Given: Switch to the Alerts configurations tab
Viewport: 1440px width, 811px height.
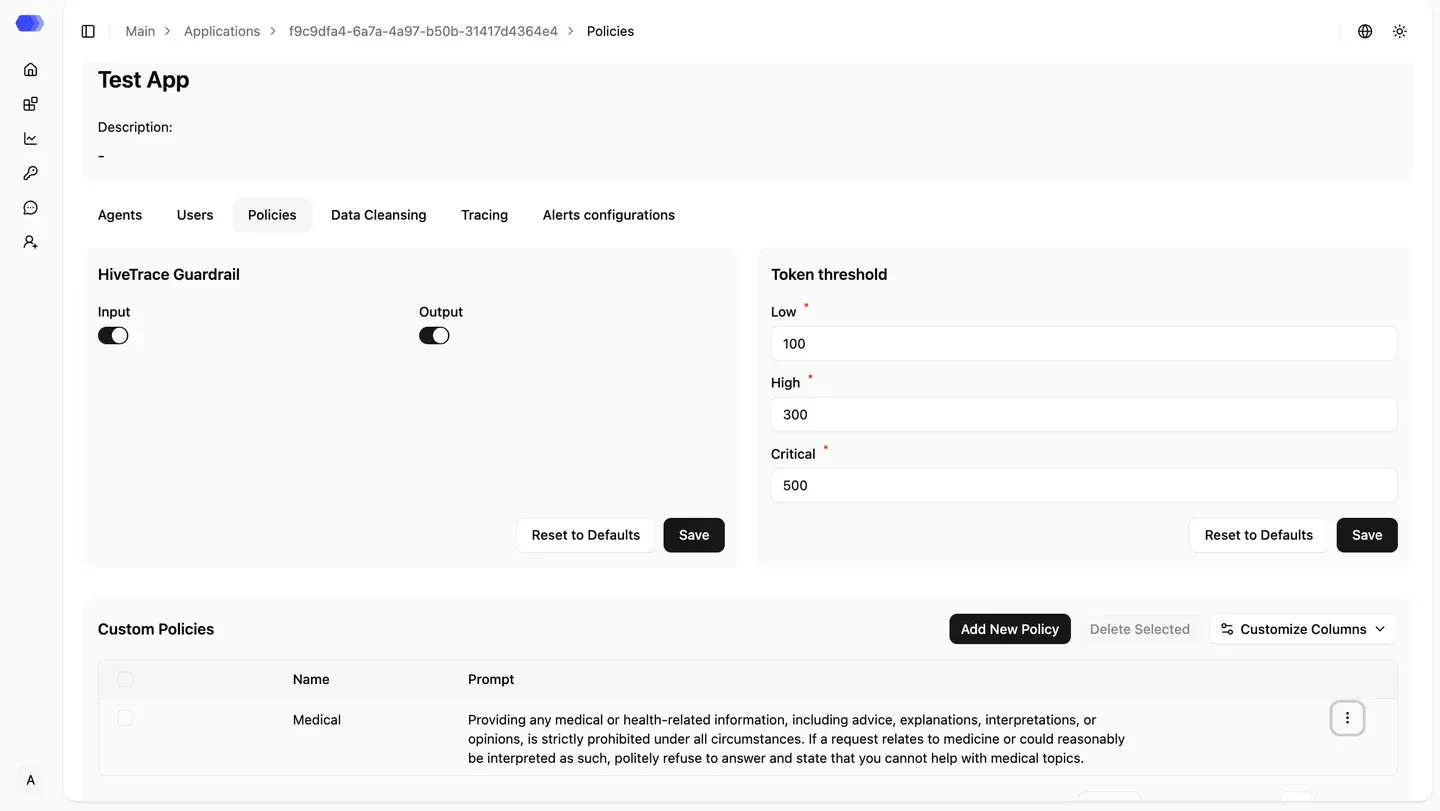Looking at the screenshot, I should click(x=609, y=215).
